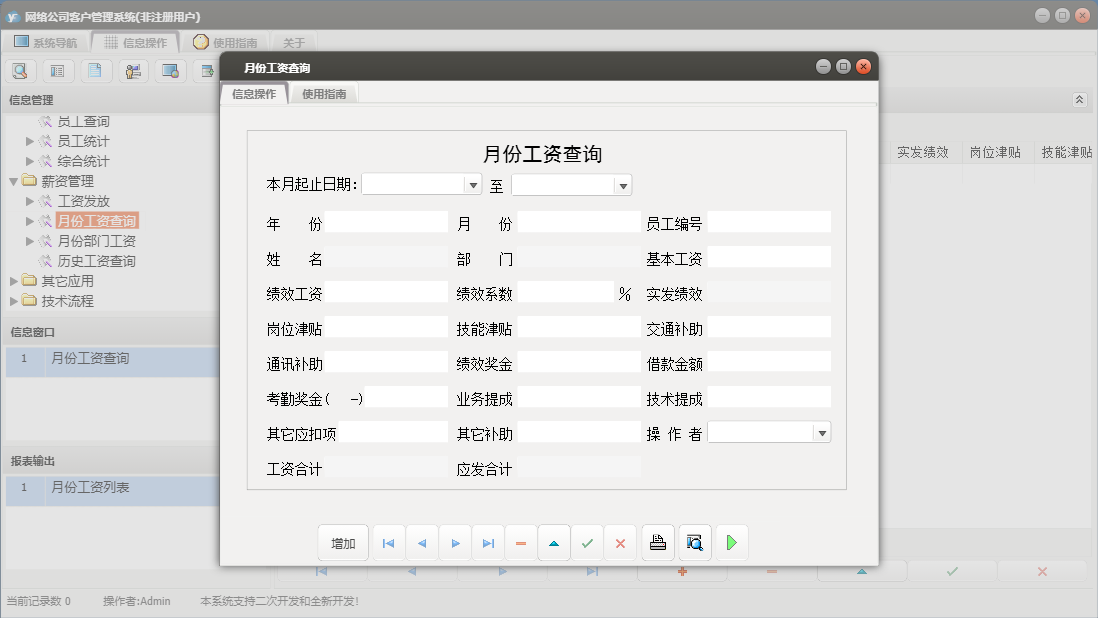The width and height of the screenshot is (1098, 618).
Task: Select the search/magnifier toolbar icon
Action: pyautogui.click(x=20, y=70)
